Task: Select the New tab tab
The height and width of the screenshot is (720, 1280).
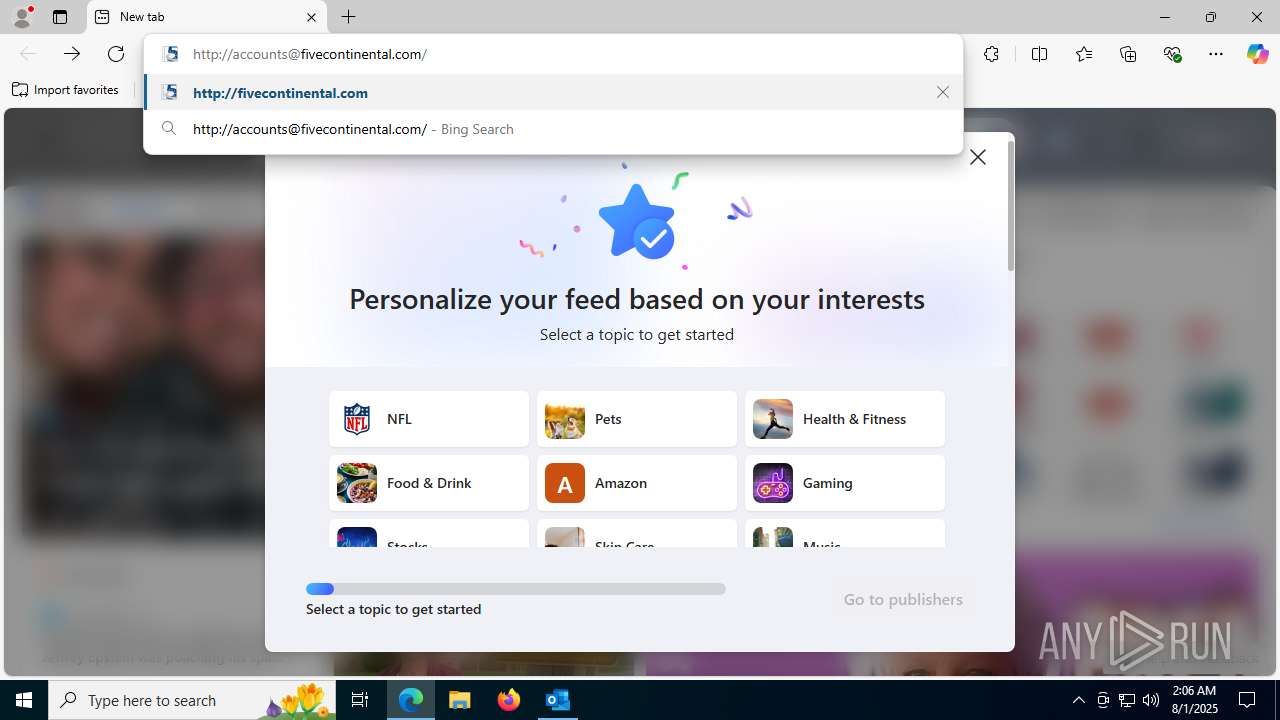Action: pyautogui.click(x=207, y=17)
